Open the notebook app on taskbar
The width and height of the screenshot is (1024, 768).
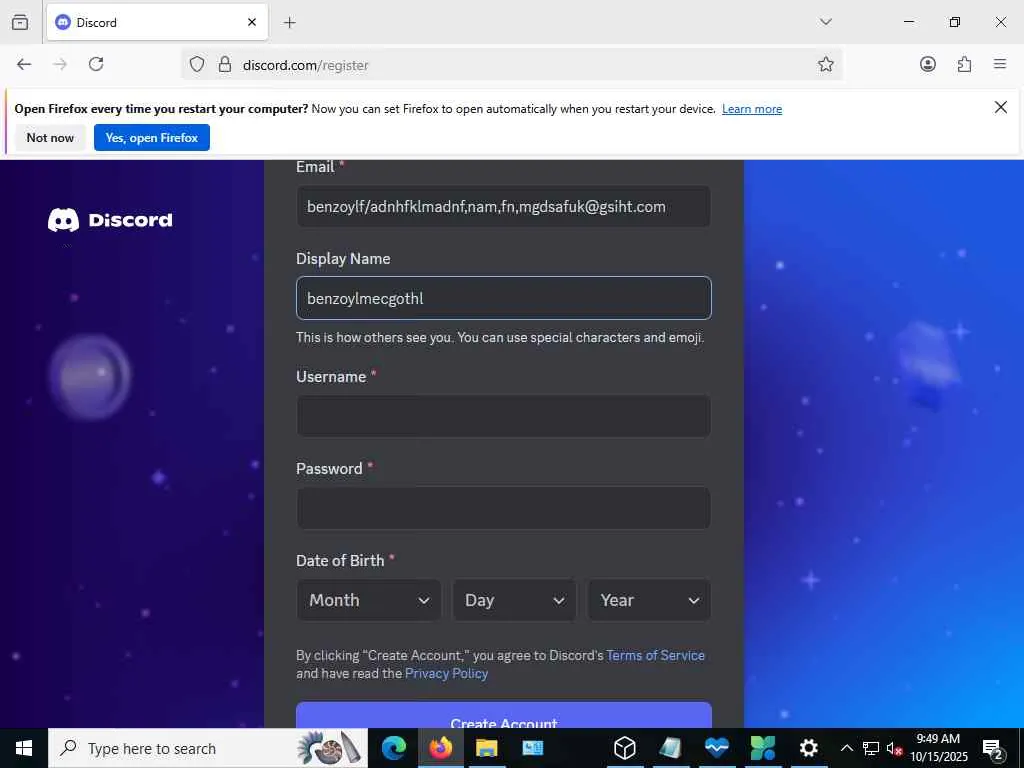pyautogui.click(x=671, y=748)
